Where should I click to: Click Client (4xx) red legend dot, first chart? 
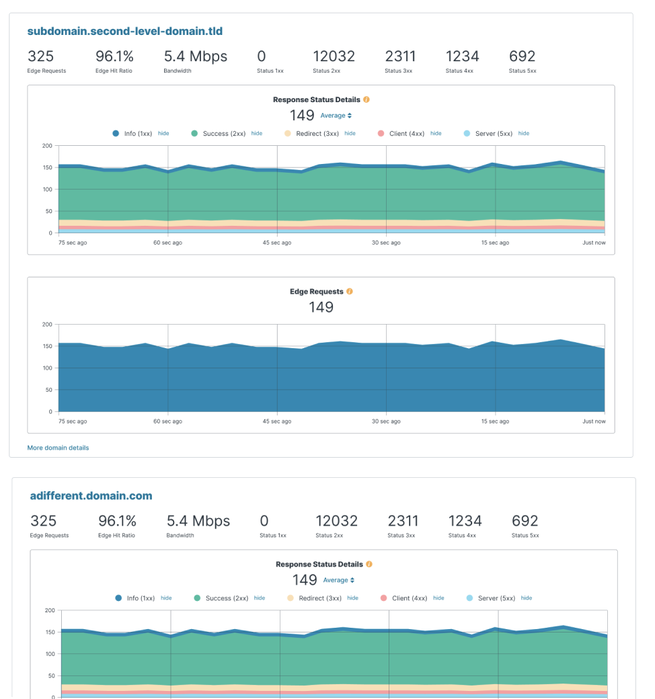[x=381, y=133]
